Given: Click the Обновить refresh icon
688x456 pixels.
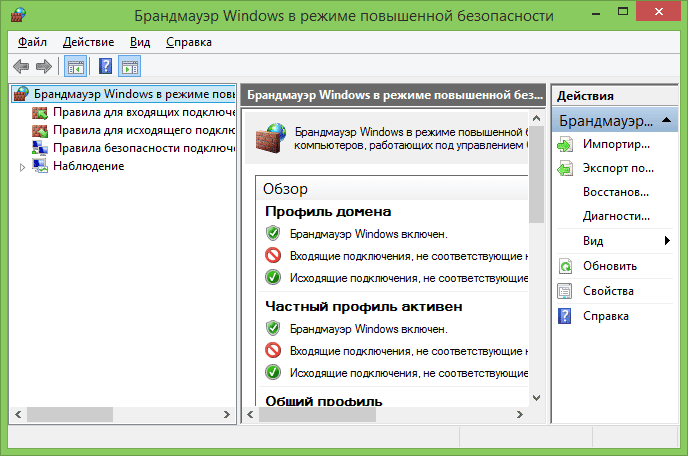Looking at the screenshot, I should click(x=565, y=266).
